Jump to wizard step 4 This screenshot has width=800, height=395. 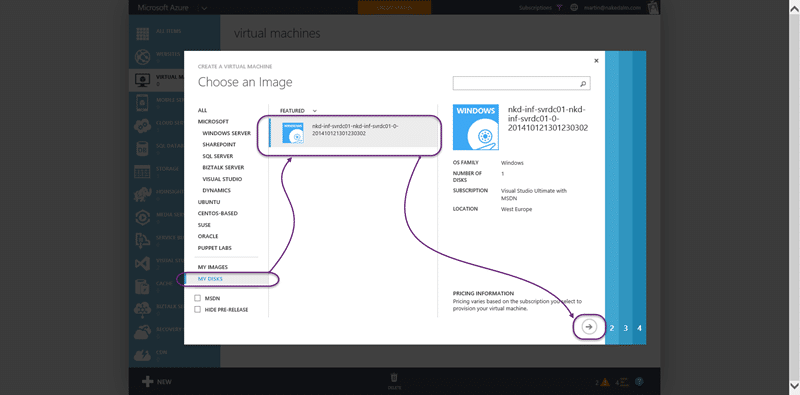point(639,328)
